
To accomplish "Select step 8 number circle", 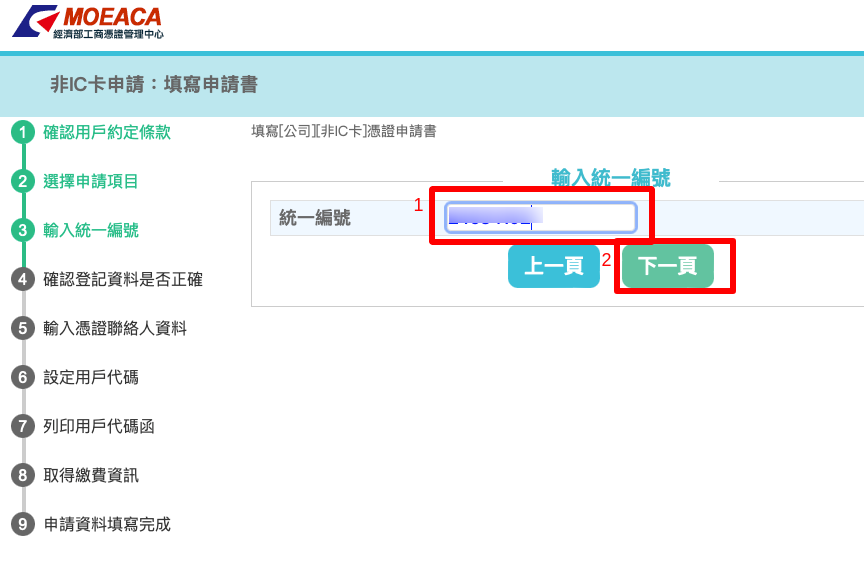I will pyautogui.click(x=23, y=475).
